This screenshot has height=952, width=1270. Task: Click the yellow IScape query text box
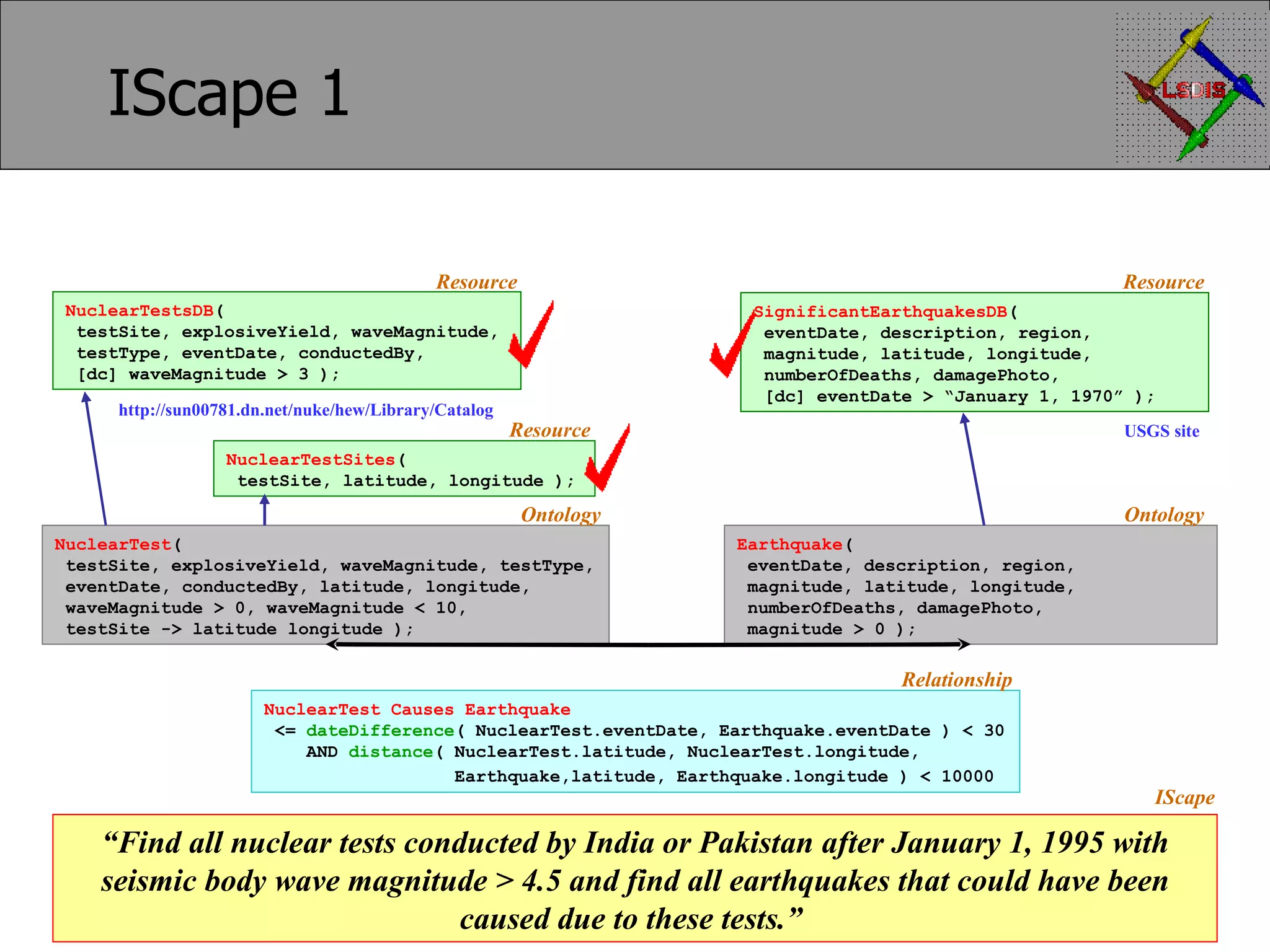click(x=634, y=879)
